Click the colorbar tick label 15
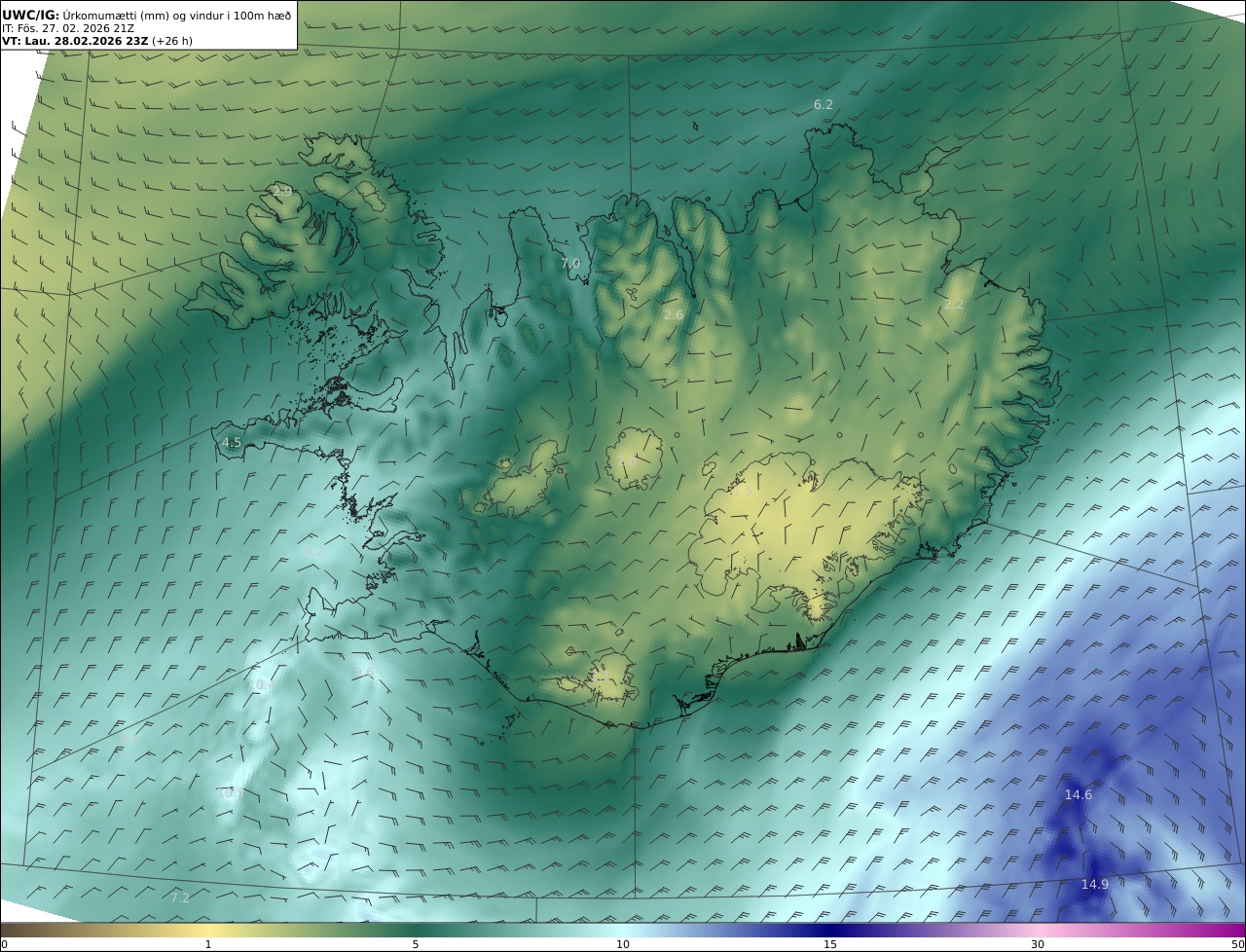The width and height of the screenshot is (1246, 952). click(830, 944)
